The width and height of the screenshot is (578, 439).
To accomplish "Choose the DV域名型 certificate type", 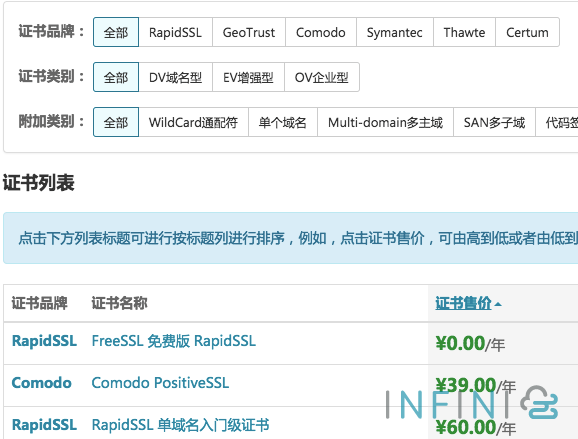I will point(175,77).
